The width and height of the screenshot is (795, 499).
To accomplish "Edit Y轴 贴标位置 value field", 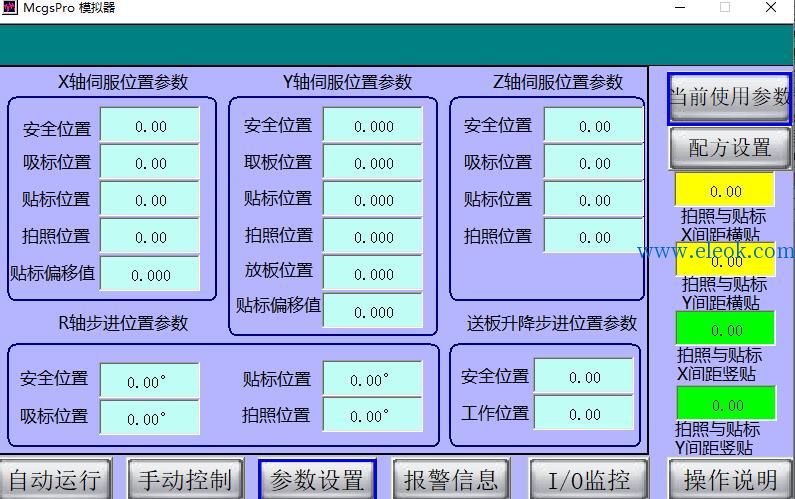I will [x=373, y=199].
